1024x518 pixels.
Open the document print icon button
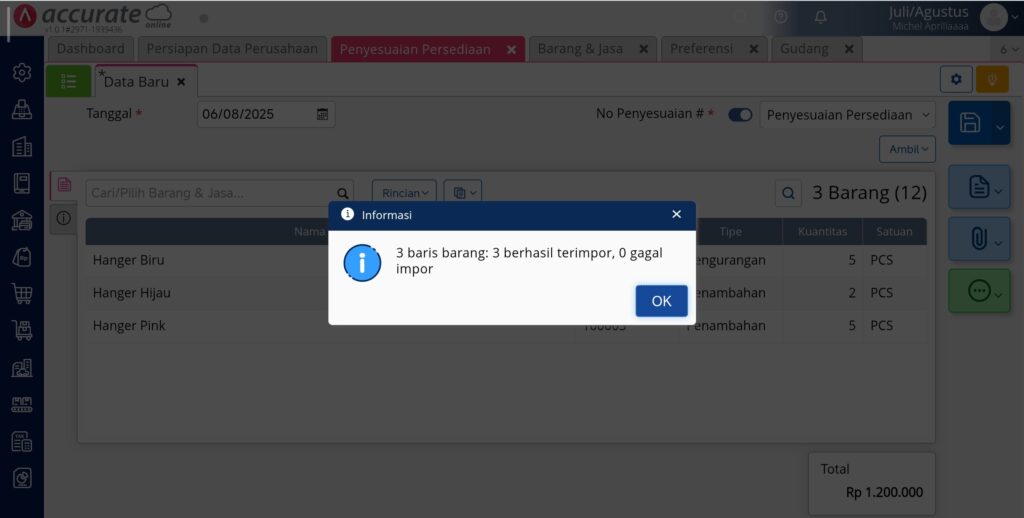[x=978, y=187]
